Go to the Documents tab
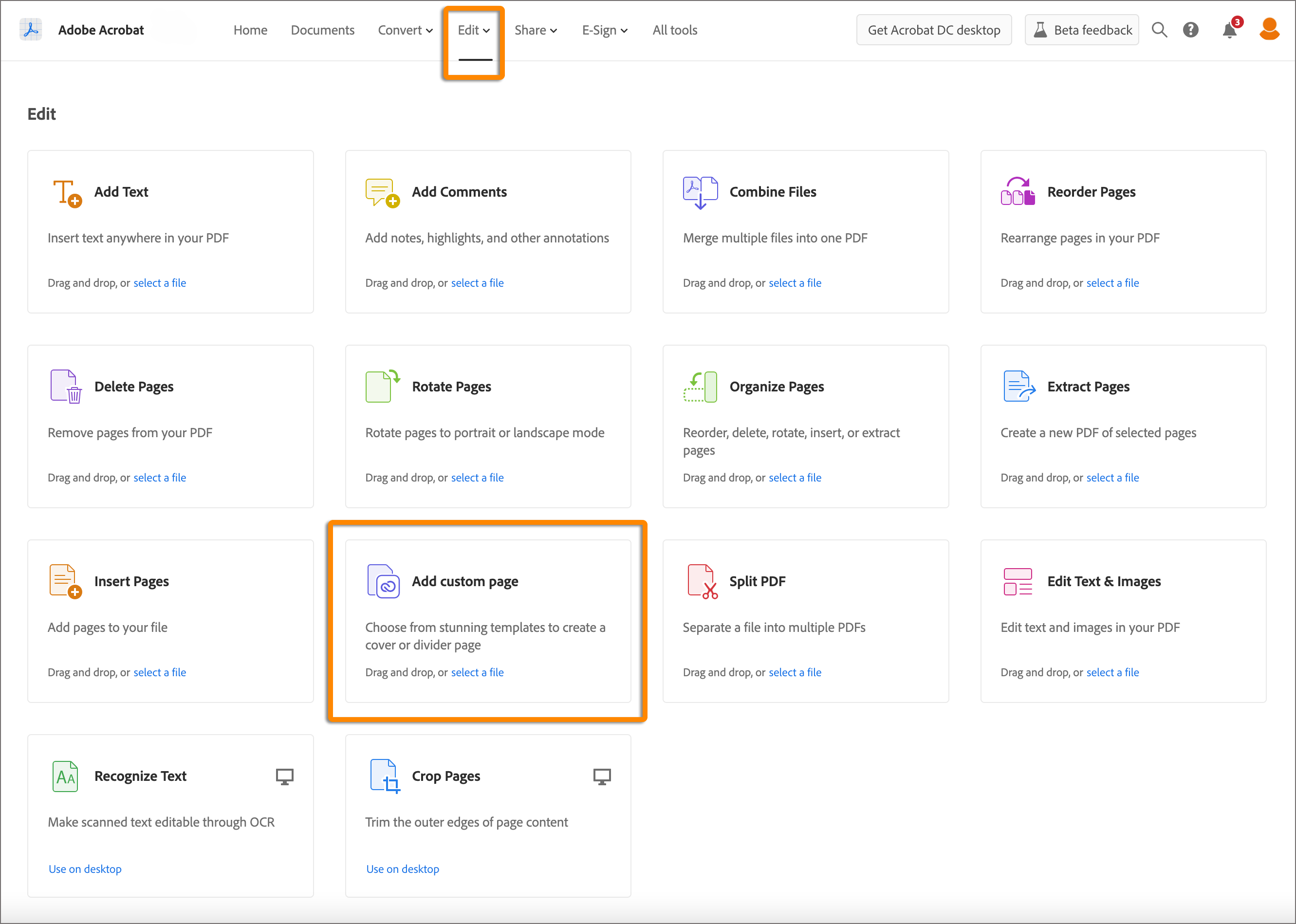This screenshot has width=1296, height=924. coord(323,30)
